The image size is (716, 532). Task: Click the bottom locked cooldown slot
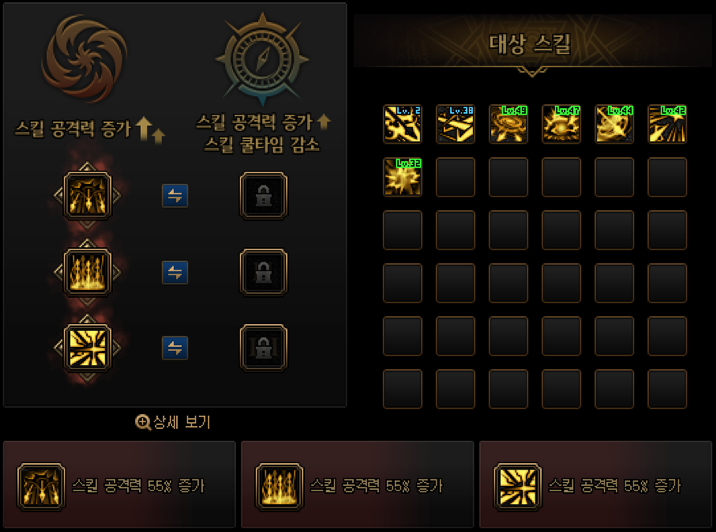tap(263, 348)
